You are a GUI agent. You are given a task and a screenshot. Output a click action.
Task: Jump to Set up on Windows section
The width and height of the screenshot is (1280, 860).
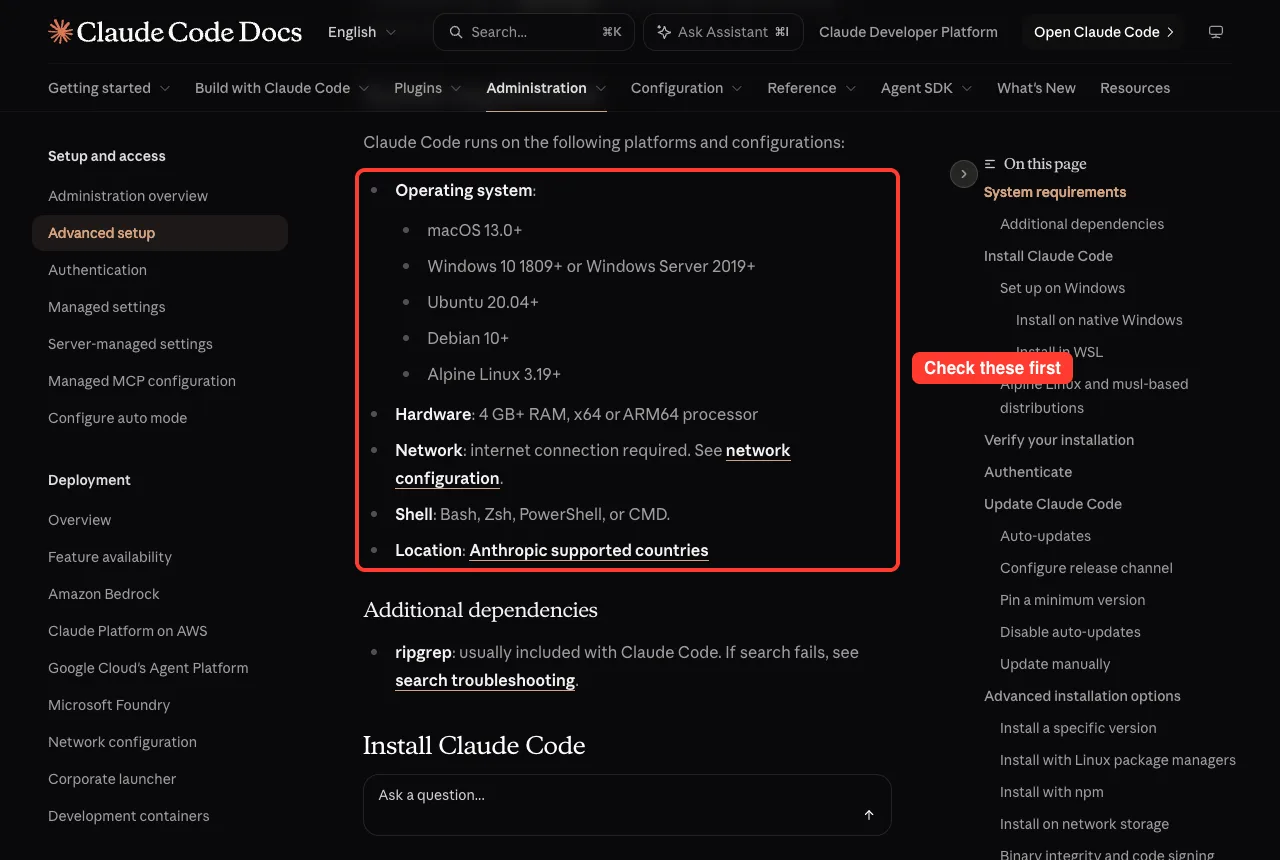[1062, 288]
